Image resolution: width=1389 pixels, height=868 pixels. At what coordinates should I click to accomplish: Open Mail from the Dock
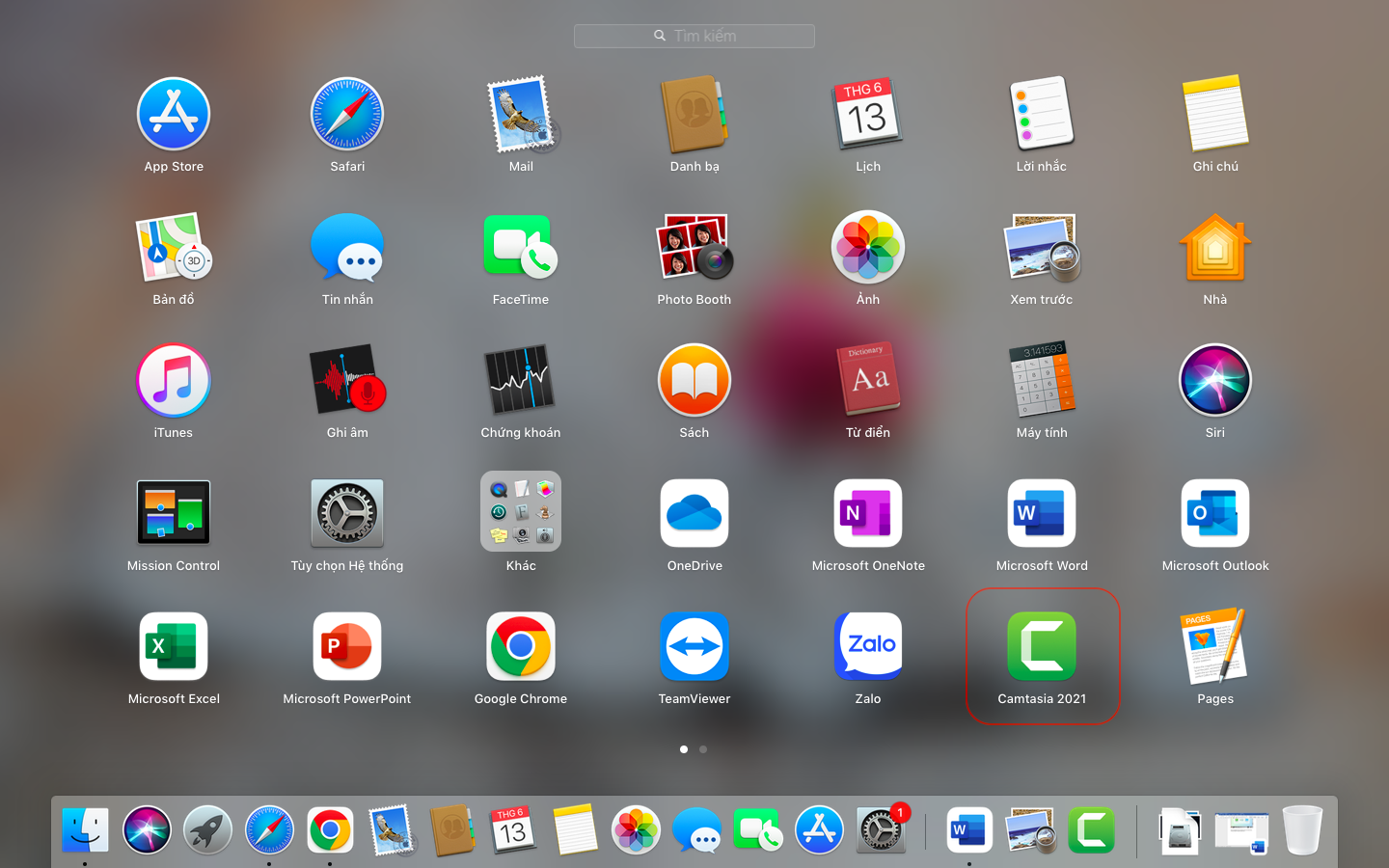coord(392,830)
